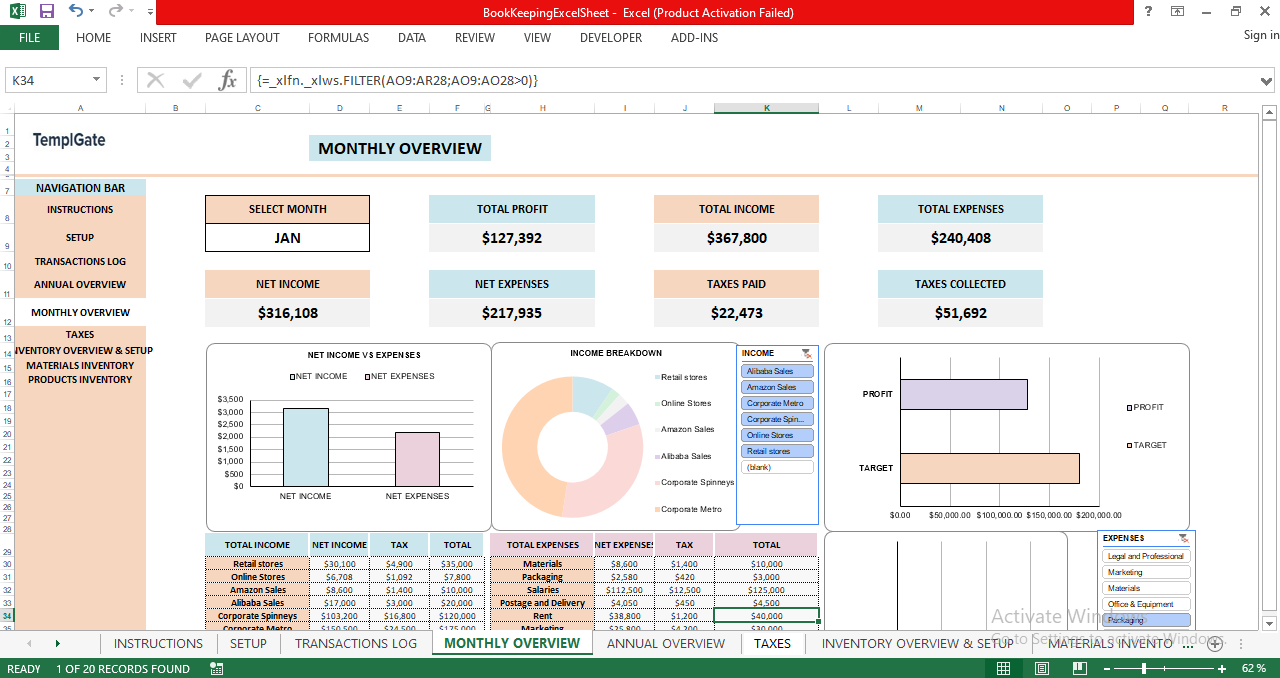Viewport: 1280px width, 678px height.
Task: Click Sign in link
Action: (1261, 35)
